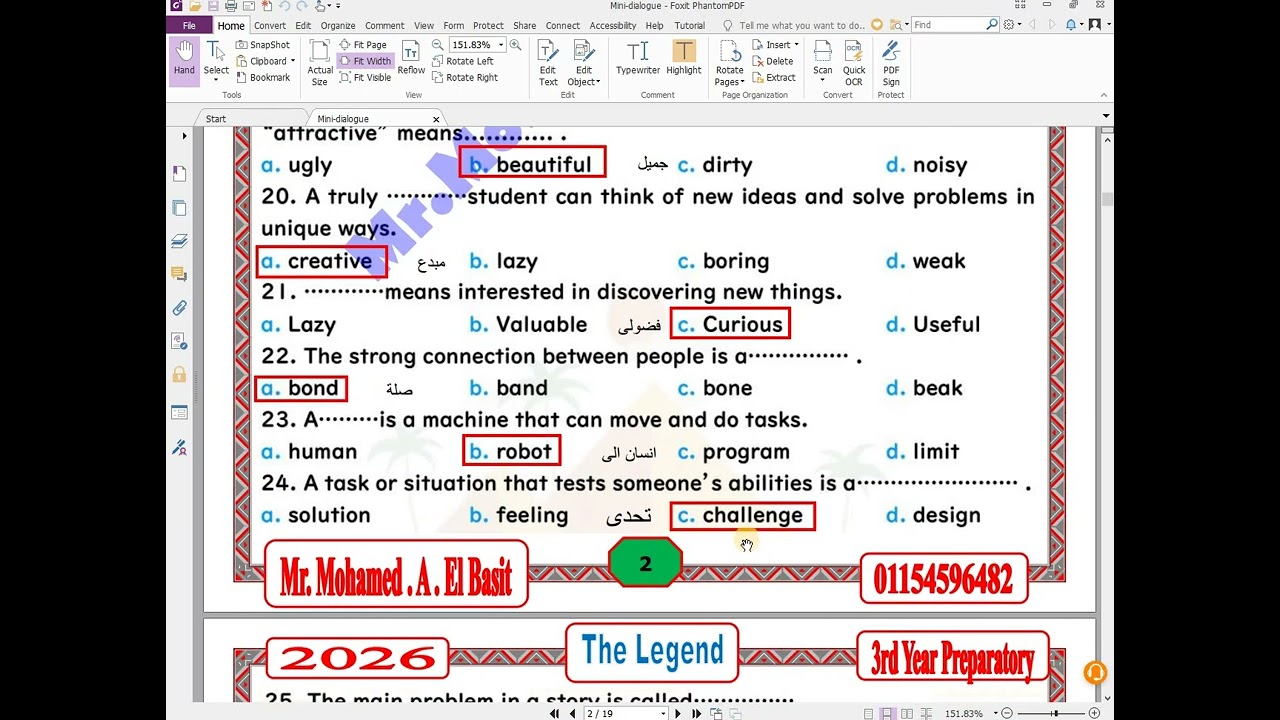Open the File menu
The height and width of the screenshot is (720, 1280).
(189, 25)
